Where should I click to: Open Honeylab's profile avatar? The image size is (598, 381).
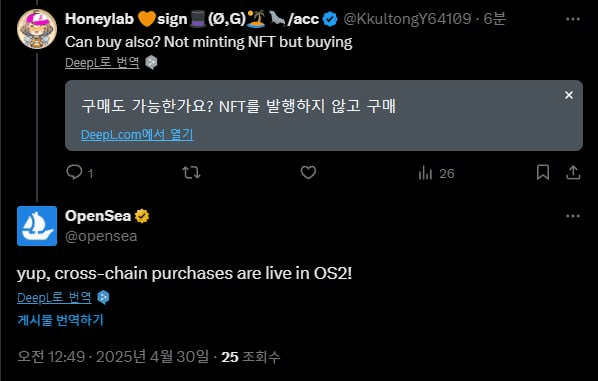37,29
